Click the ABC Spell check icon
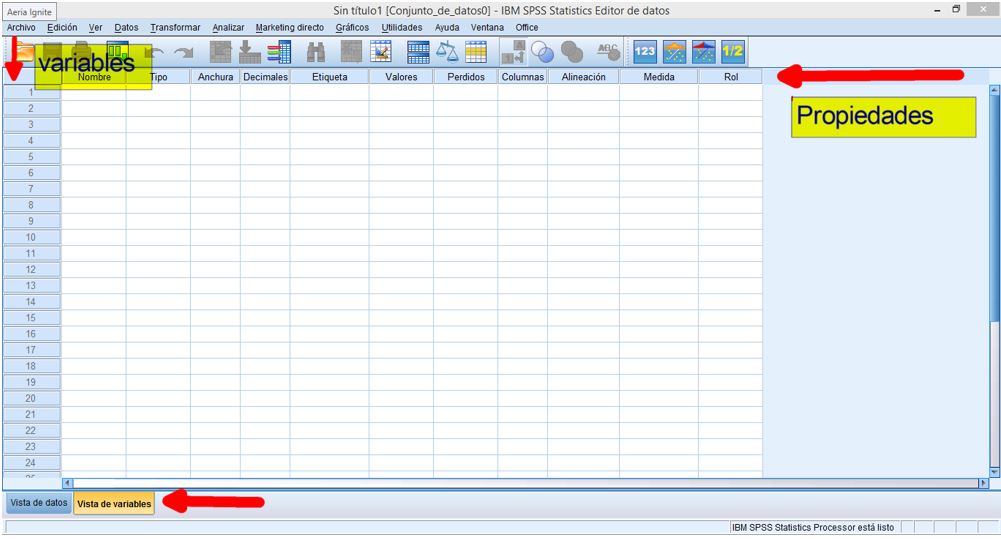Screen dimensions: 1001x539 [x=608, y=52]
